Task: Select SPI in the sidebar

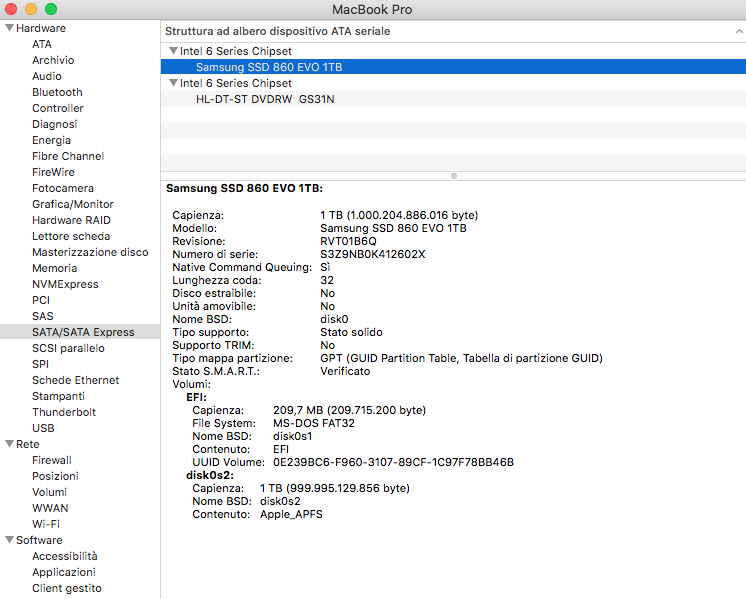Action: click(x=40, y=364)
